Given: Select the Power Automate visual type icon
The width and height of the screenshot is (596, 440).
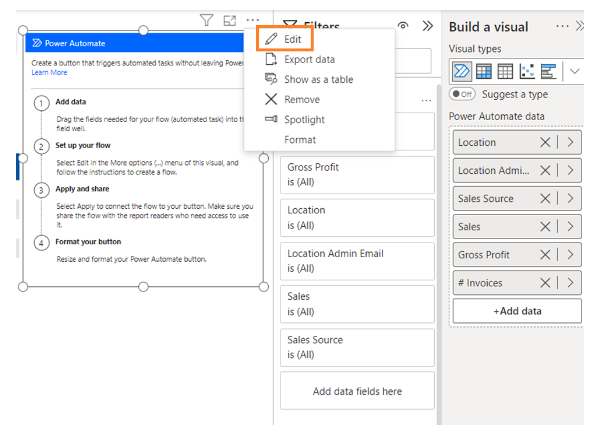Looking at the screenshot, I should (x=462, y=71).
